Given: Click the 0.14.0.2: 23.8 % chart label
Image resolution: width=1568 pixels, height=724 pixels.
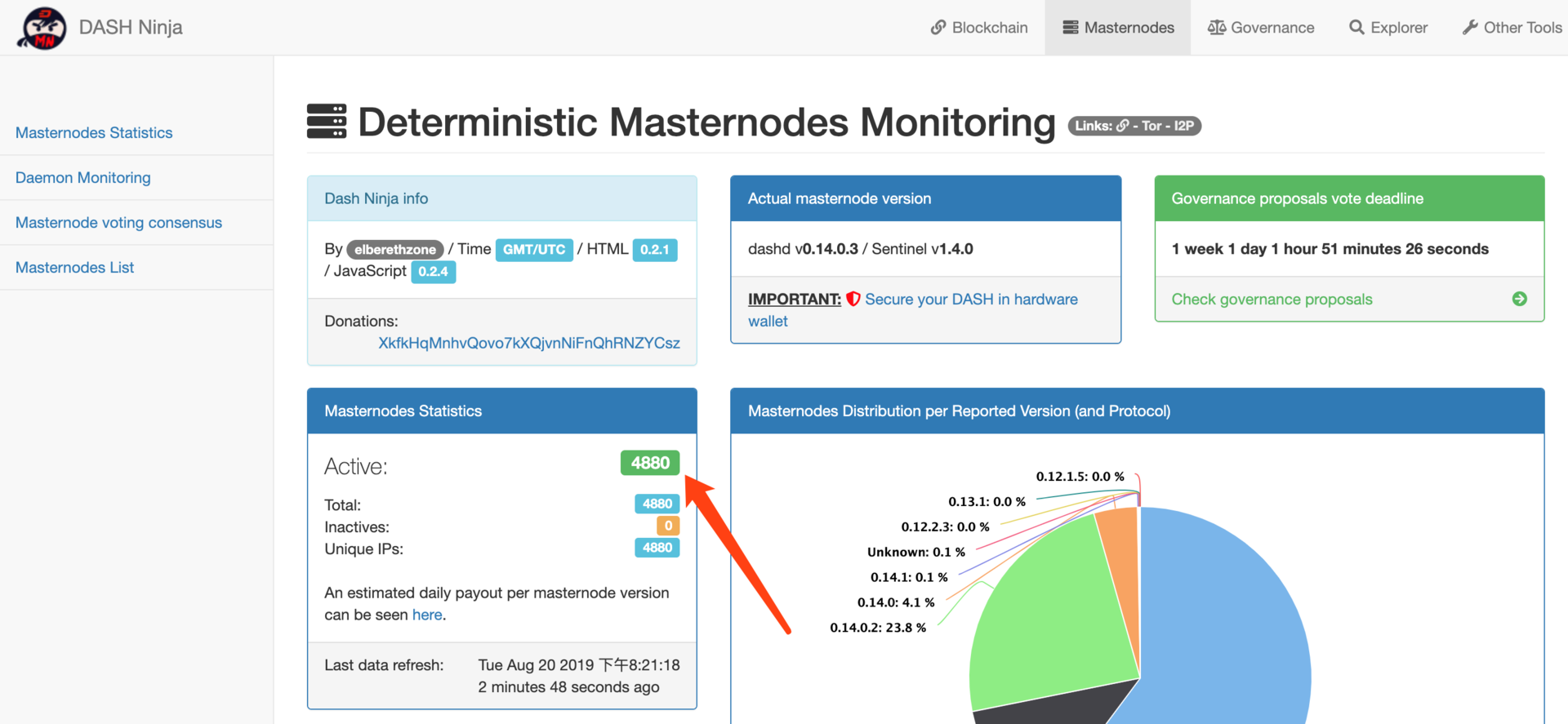Looking at the screenshot, I should (878, 627).
